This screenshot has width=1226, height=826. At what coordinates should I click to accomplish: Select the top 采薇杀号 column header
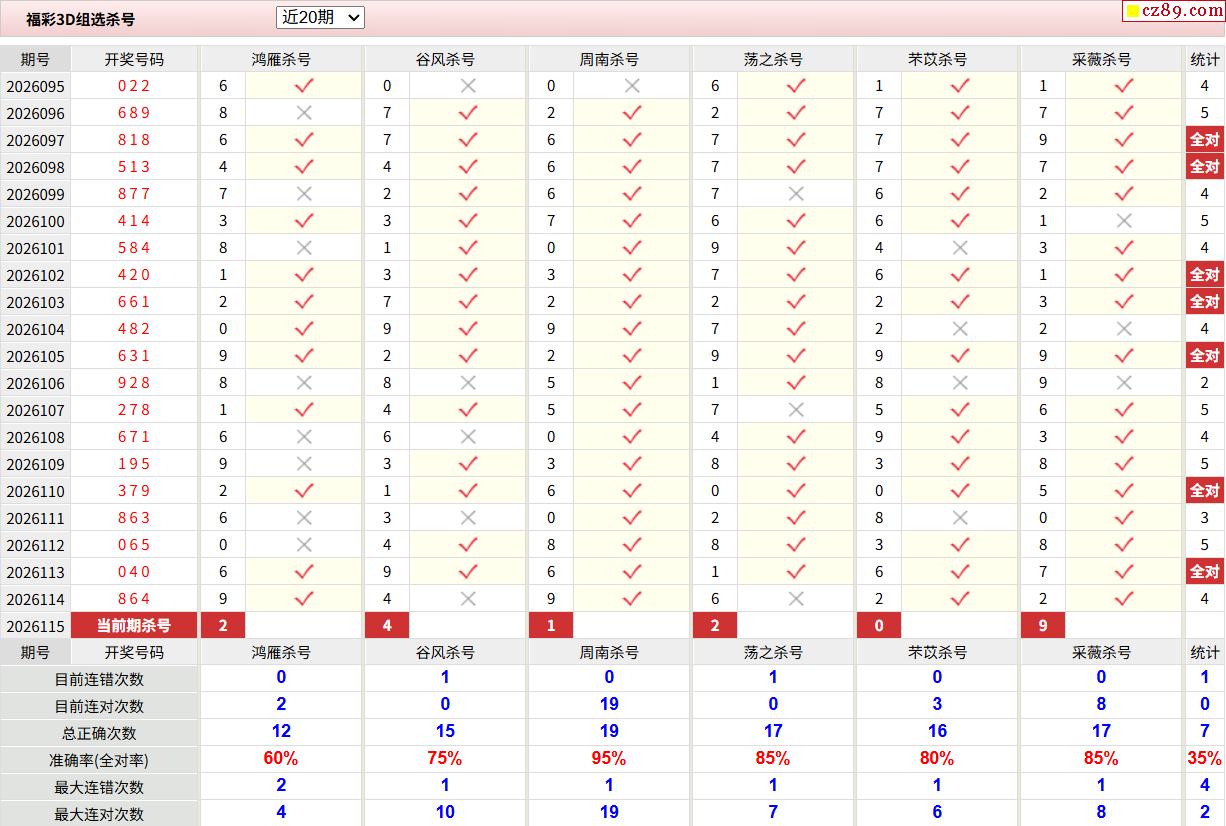[1101, 59]
